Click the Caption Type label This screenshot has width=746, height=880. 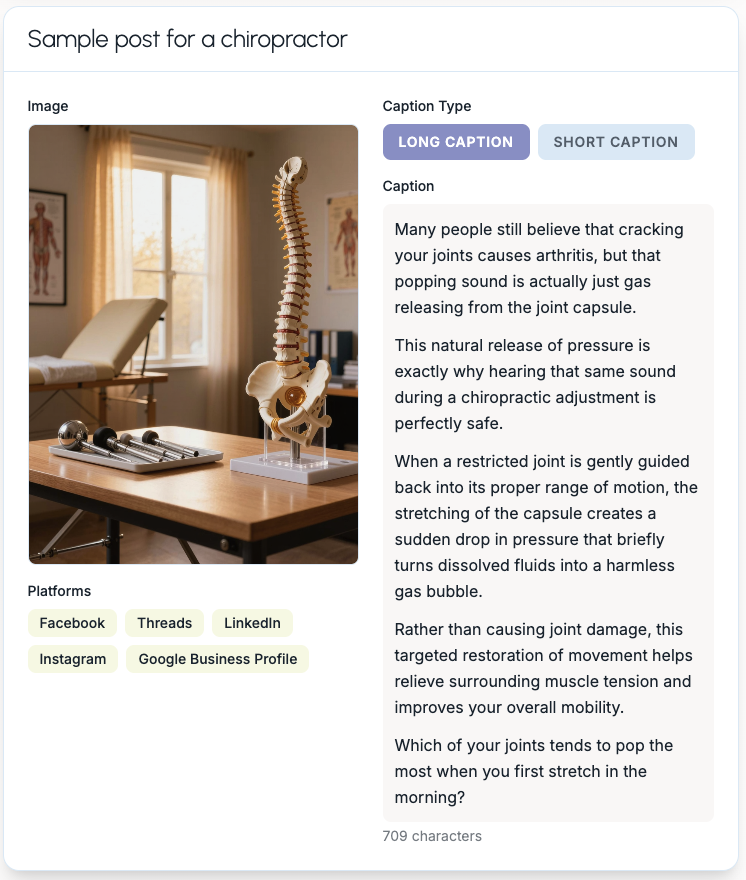tap(427, 105)
